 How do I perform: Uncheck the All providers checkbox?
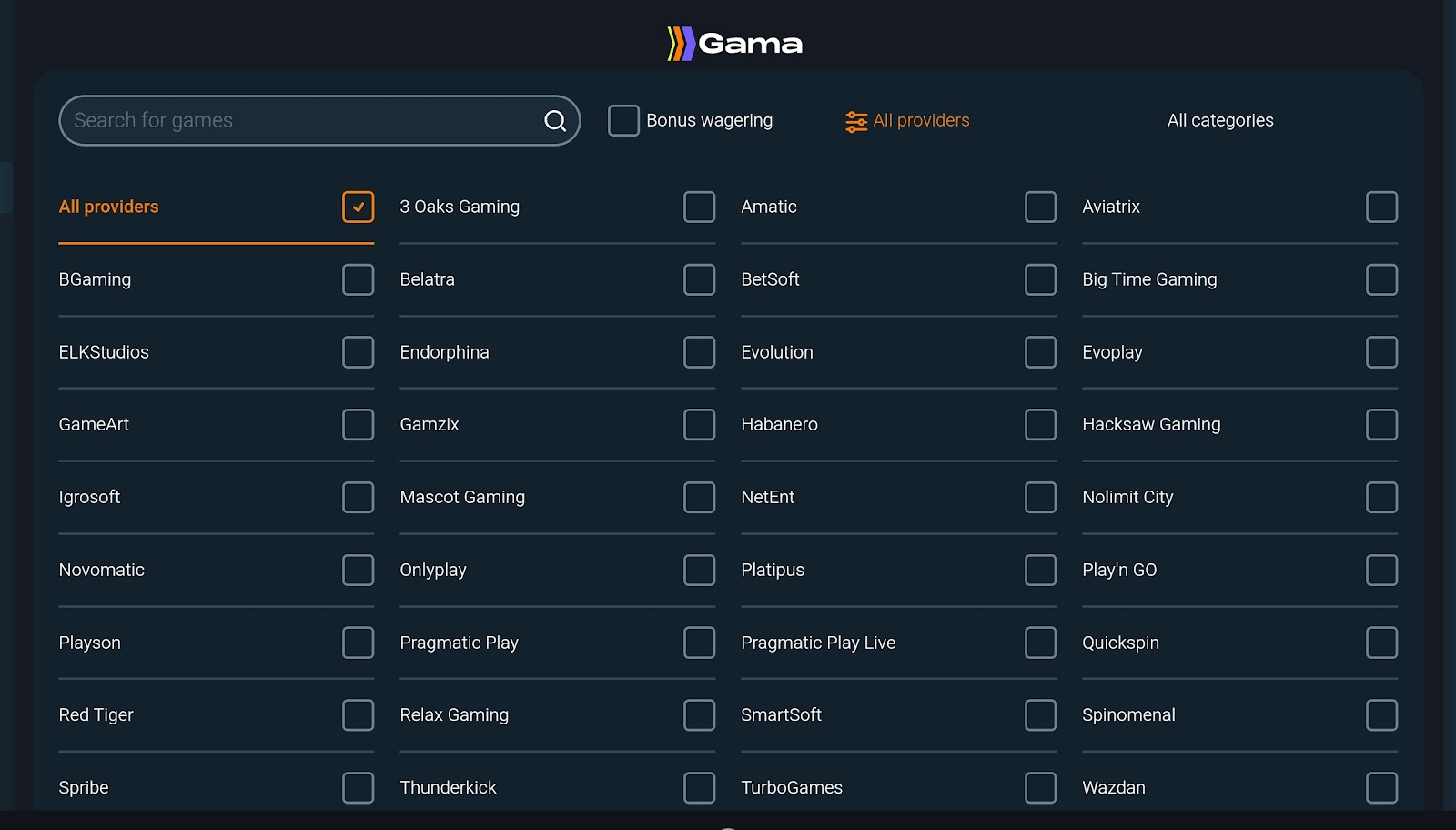click(359, 207)
